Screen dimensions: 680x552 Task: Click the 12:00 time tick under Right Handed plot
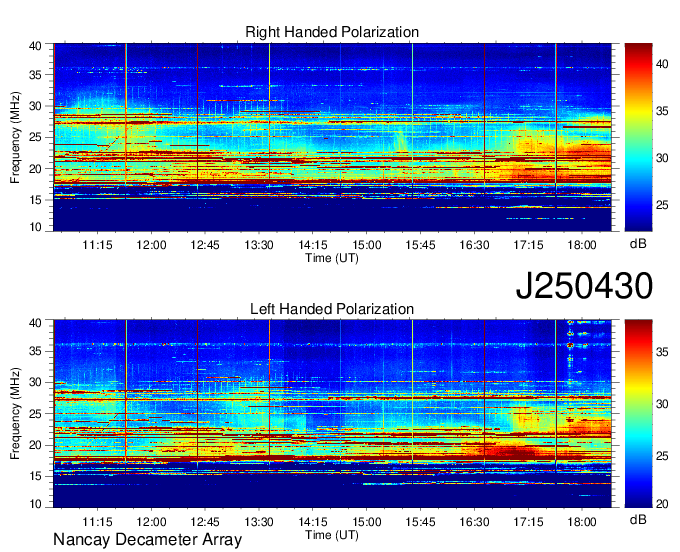tap(151, 245)
